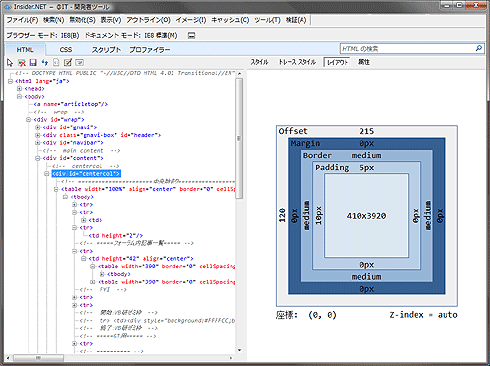Click the blue refresh arrows icon

point(45,62)
